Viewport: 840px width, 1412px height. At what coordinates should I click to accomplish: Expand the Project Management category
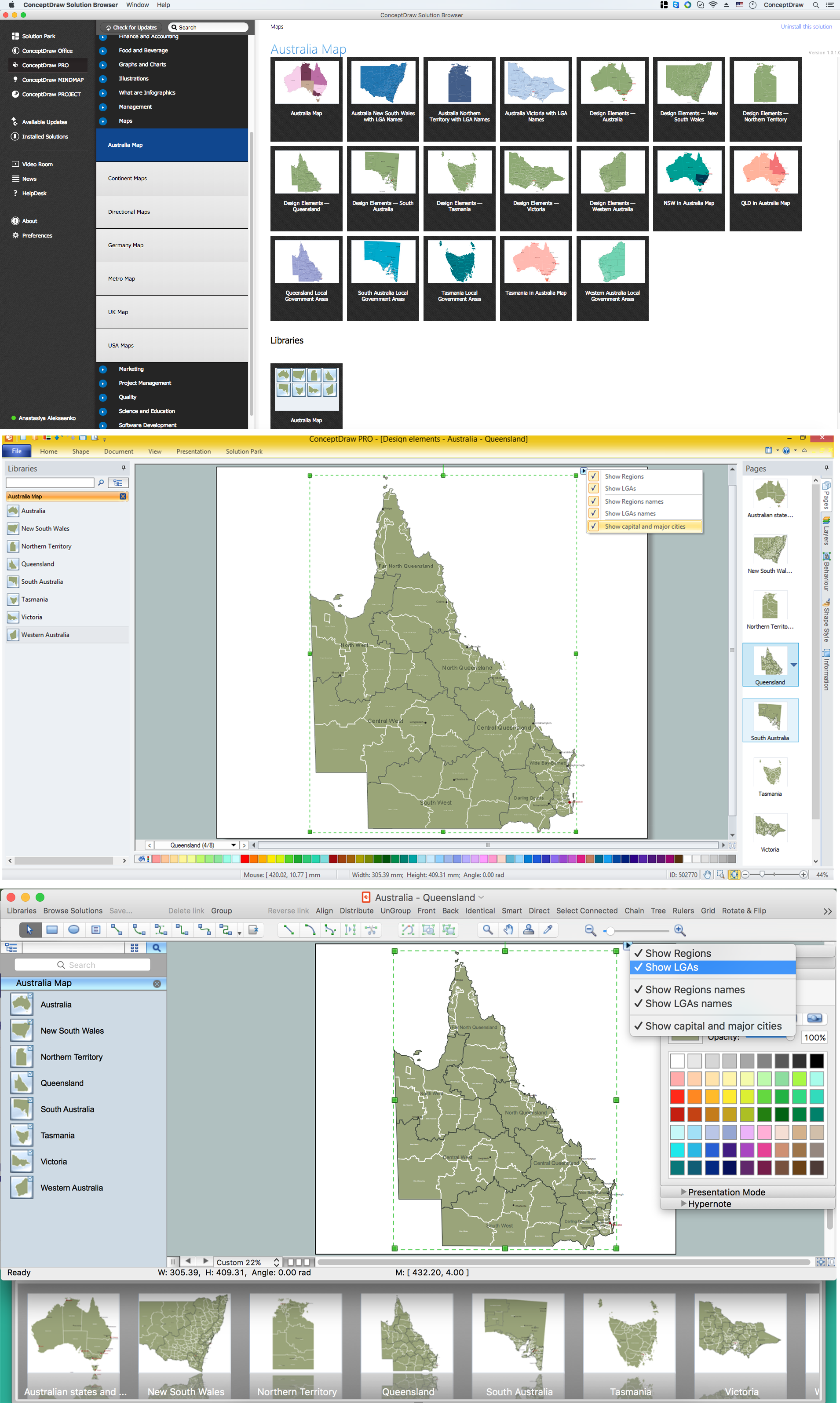tap(103, 383)
